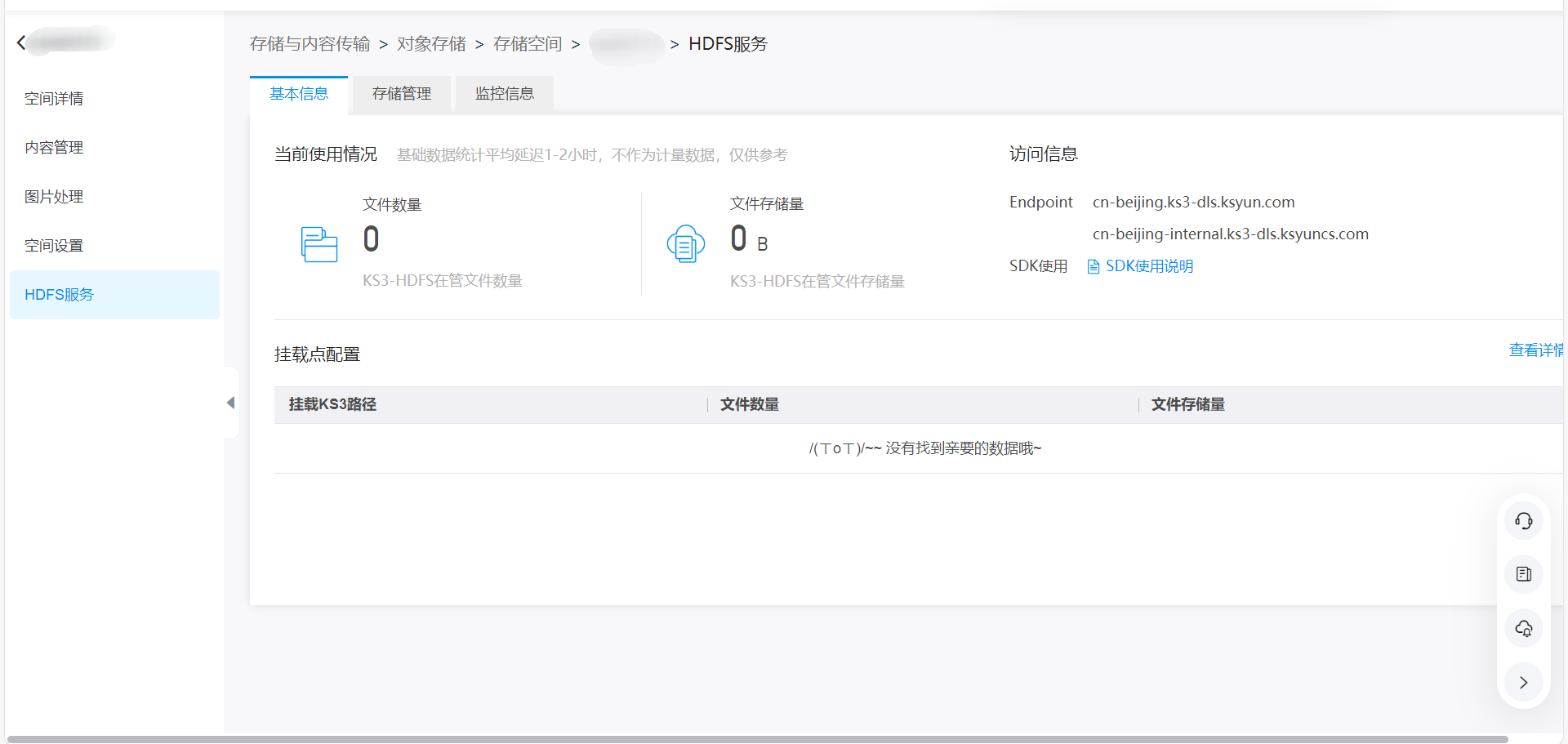Click the 文件数量 table column header
Image resolution: width=1568 pixels, height=744 pixels.
(x=750, y=404)
